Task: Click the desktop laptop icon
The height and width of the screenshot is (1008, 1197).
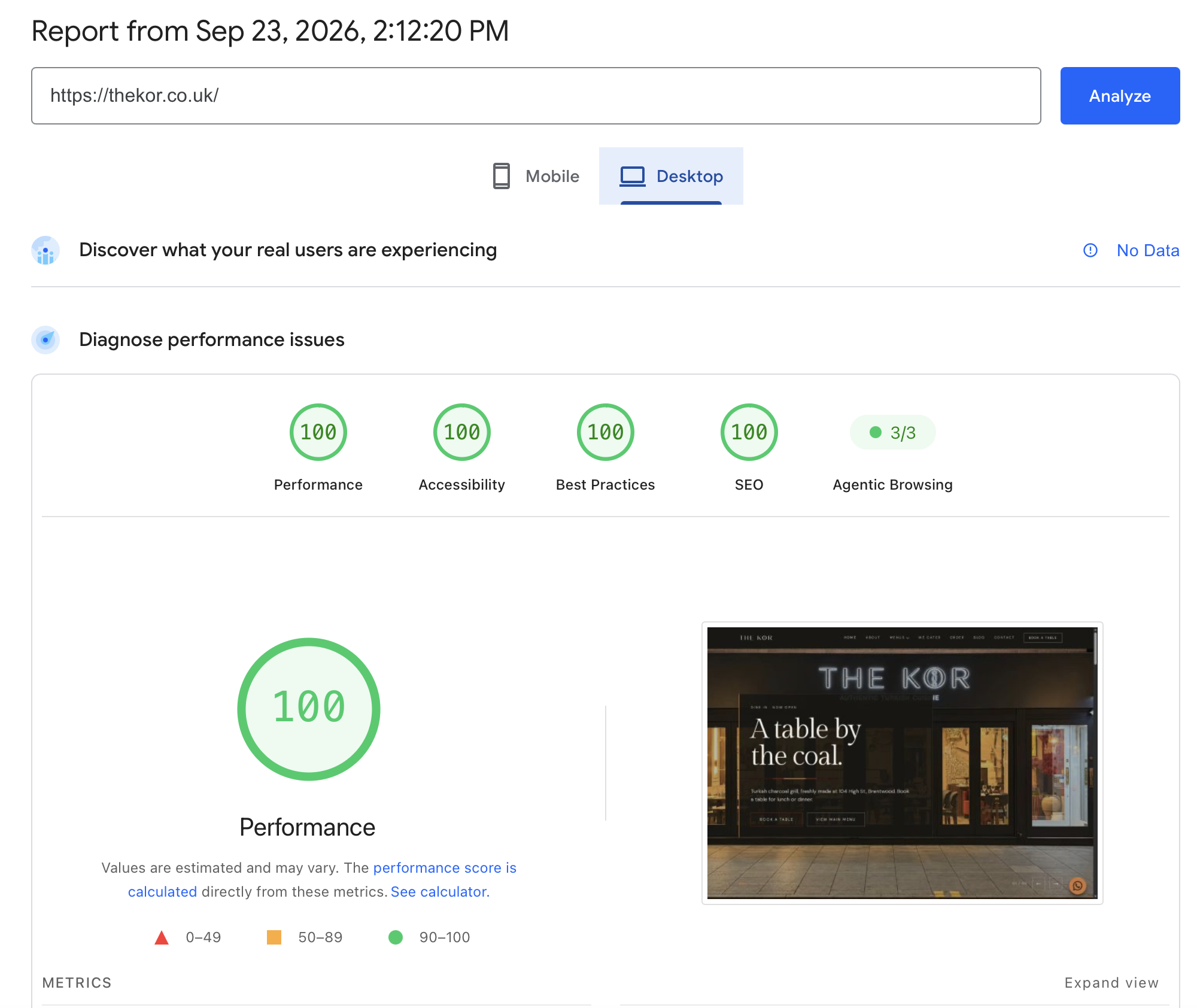Action: 633,176
